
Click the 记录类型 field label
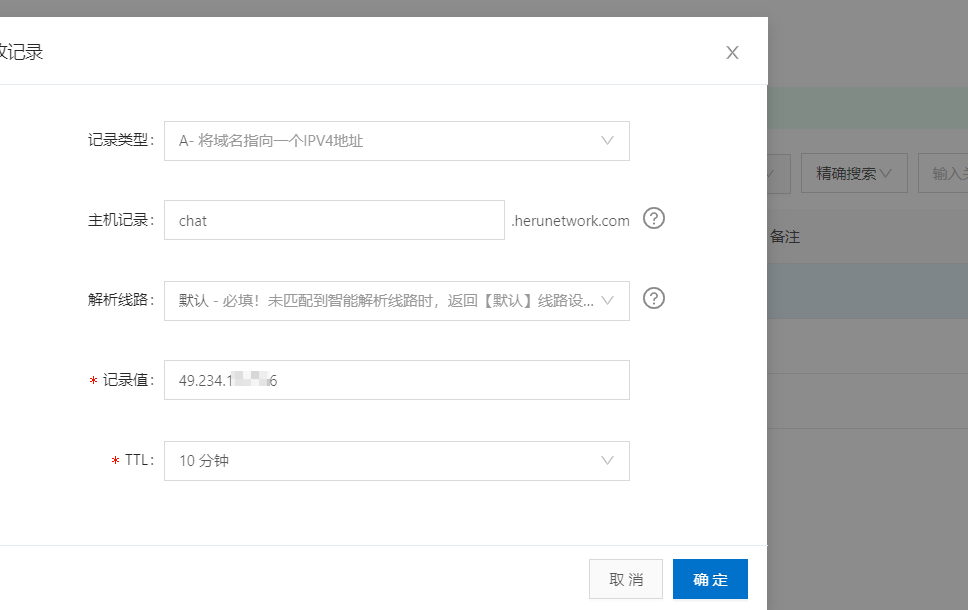(x=119, y=141)
